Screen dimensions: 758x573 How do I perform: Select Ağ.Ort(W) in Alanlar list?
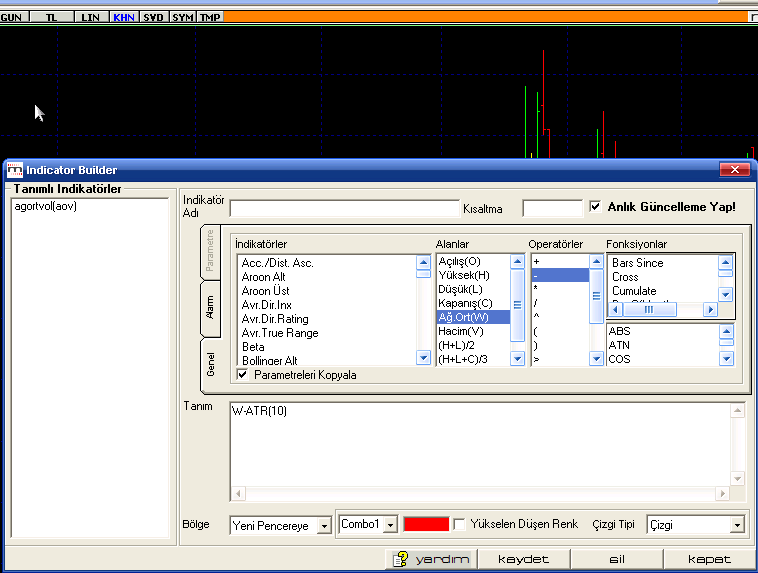tap(473, 317)
